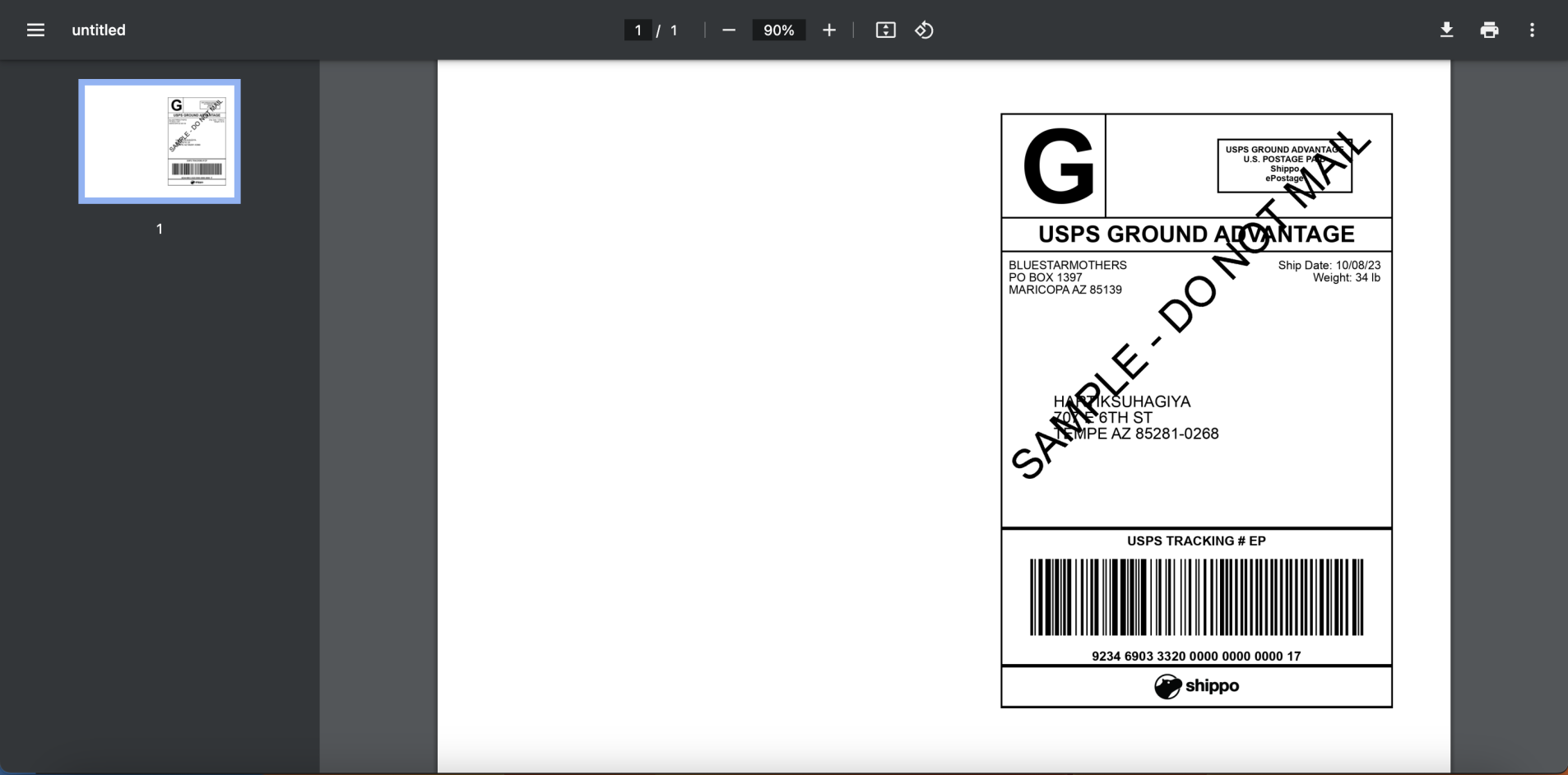
Task: Click the 'BLUESTARMOTHERS' sender name
Action: [x=1068, y=265]
